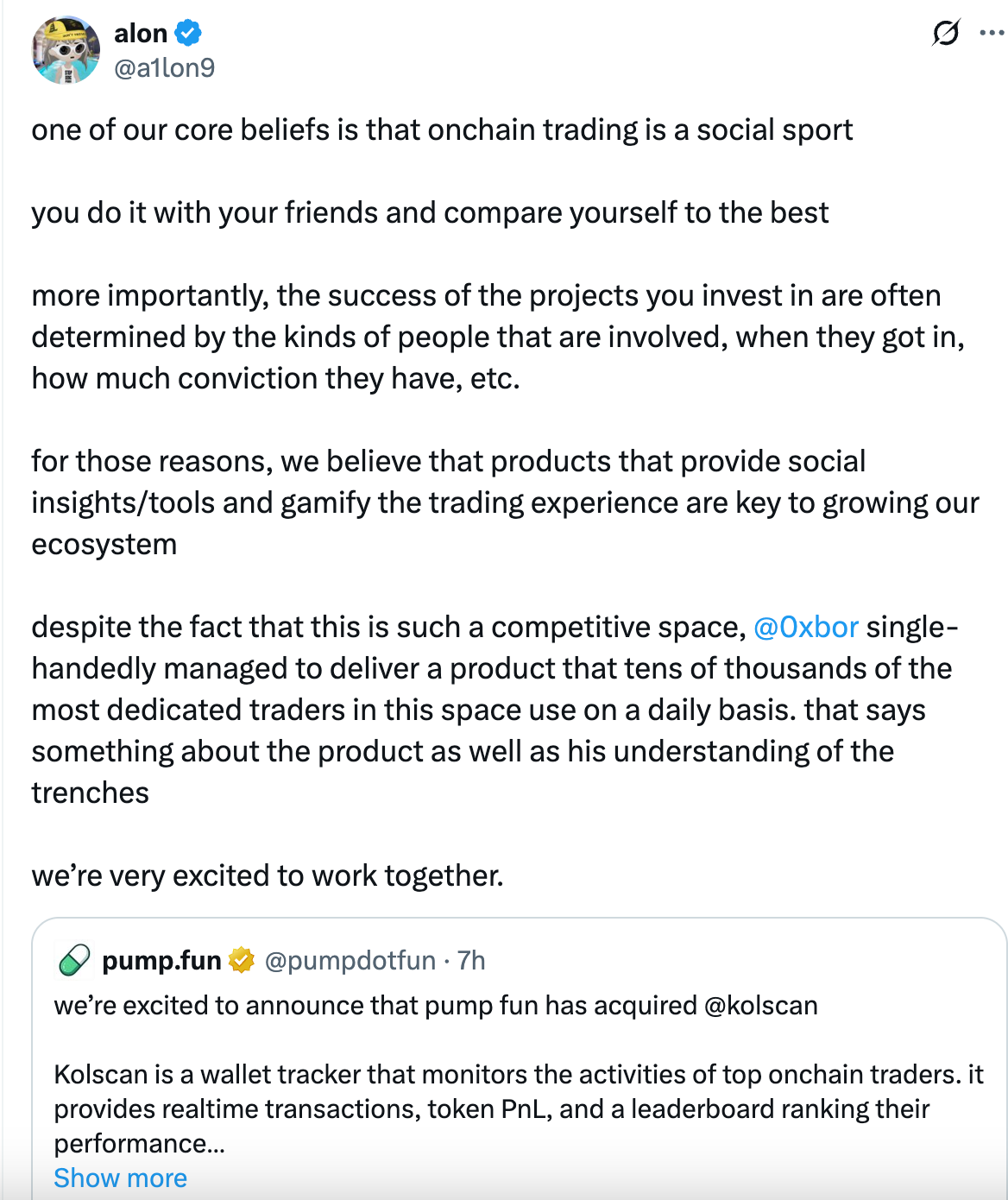Click the pump.fun pill logo avatar
This screenshot has width=1008, height=1200.
pyautogui.click(x=73, y=960)
